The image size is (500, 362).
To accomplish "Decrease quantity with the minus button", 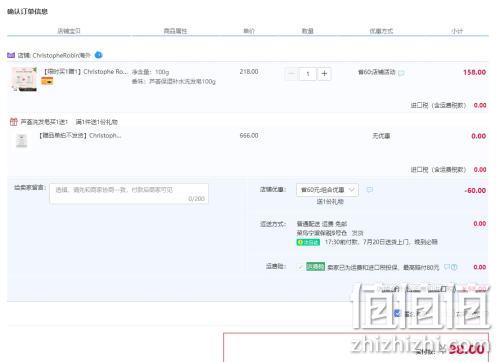I will coord(291,74).
